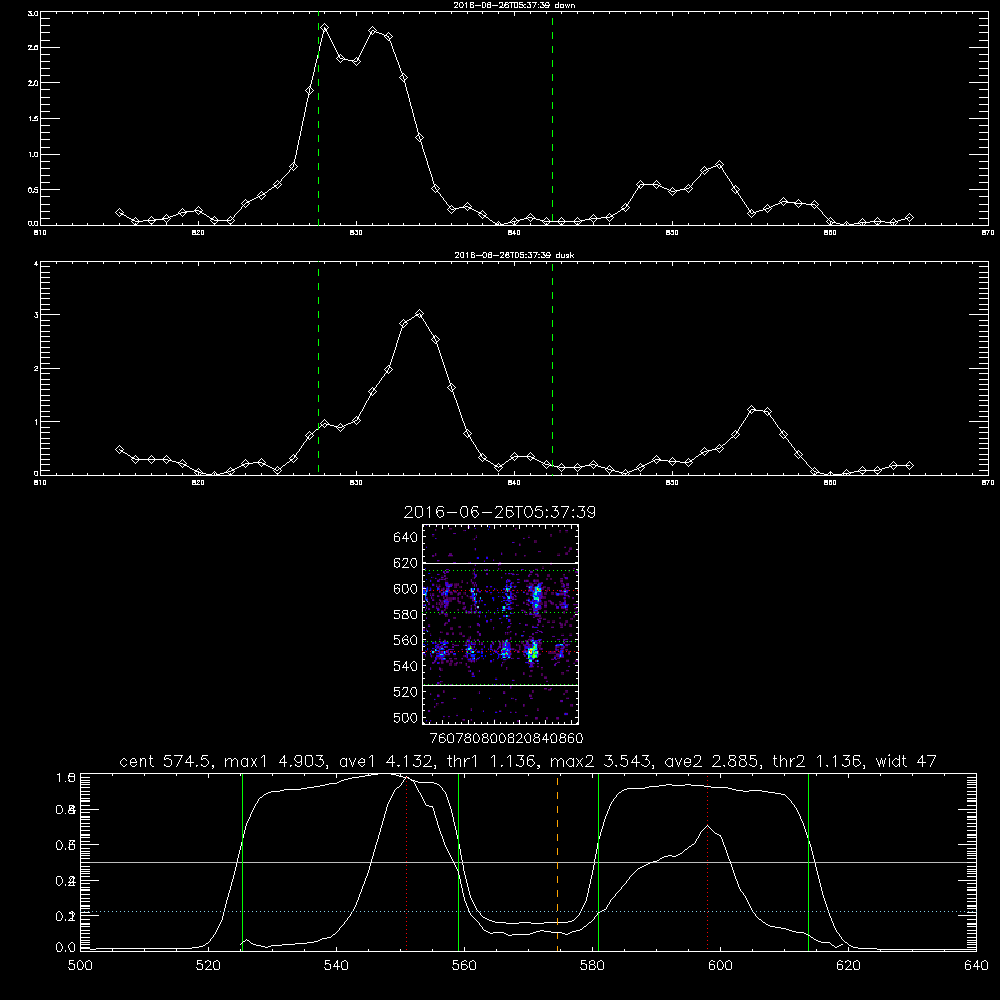Click "max1 4.903" in the statistics line

coord(275,761)
